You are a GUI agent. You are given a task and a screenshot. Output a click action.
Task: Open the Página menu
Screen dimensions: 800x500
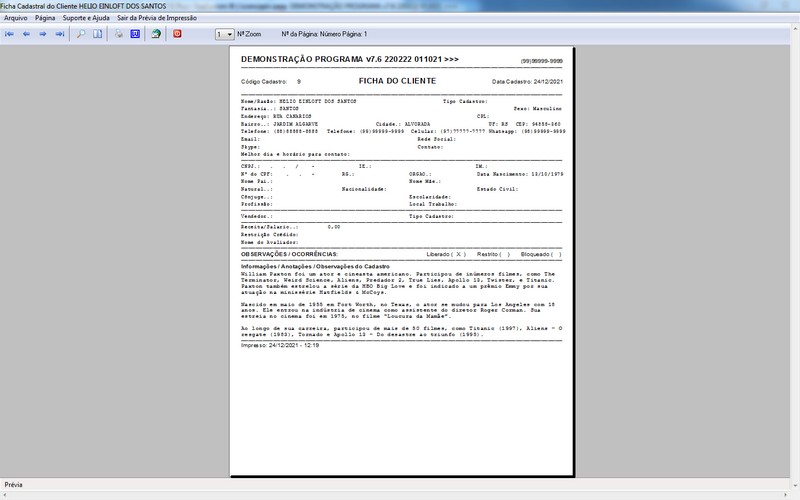coord(45,18)
